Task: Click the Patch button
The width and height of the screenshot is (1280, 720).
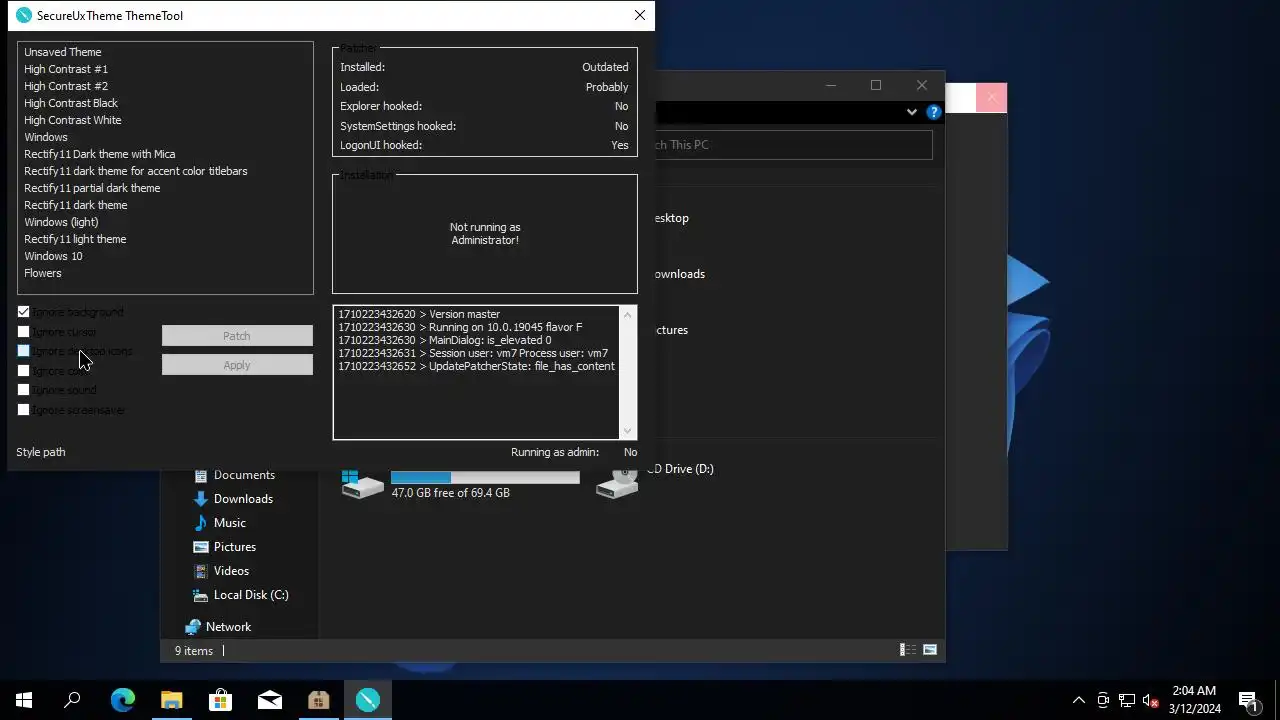Action: 237,336
